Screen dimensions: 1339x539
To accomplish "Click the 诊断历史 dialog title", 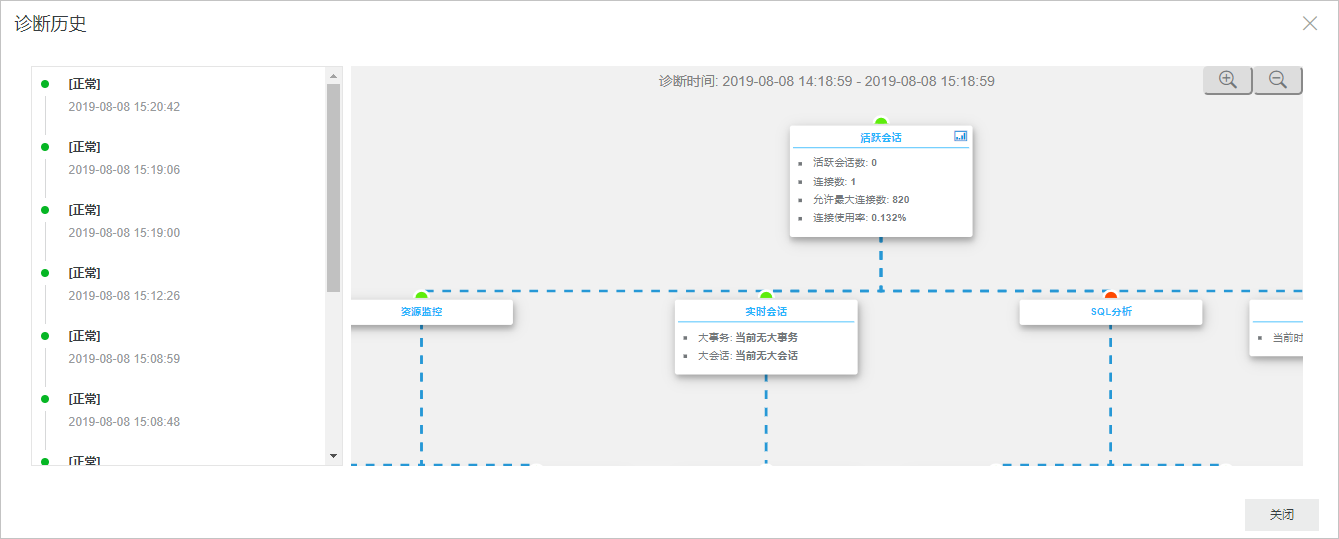I will [x=50, y=24].
